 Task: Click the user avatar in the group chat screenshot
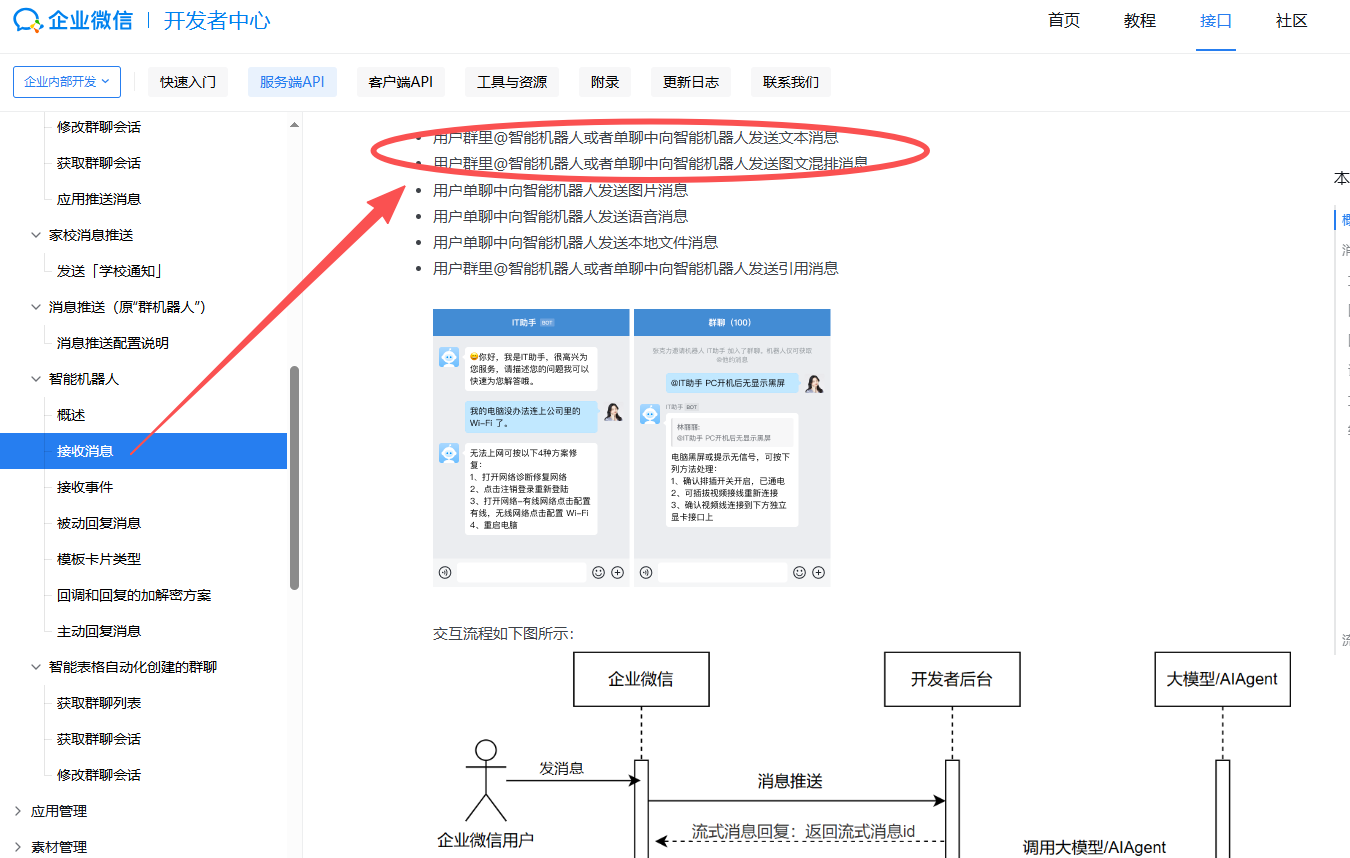click(814, 382)
